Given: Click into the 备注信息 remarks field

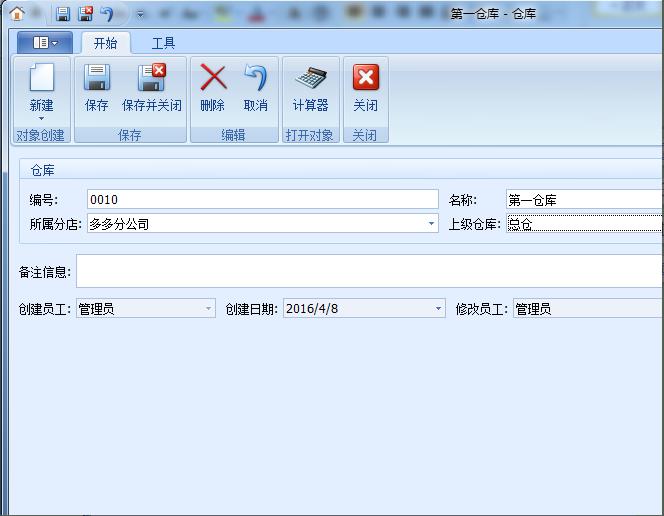Looking at the screenshot, I should 368,272.
